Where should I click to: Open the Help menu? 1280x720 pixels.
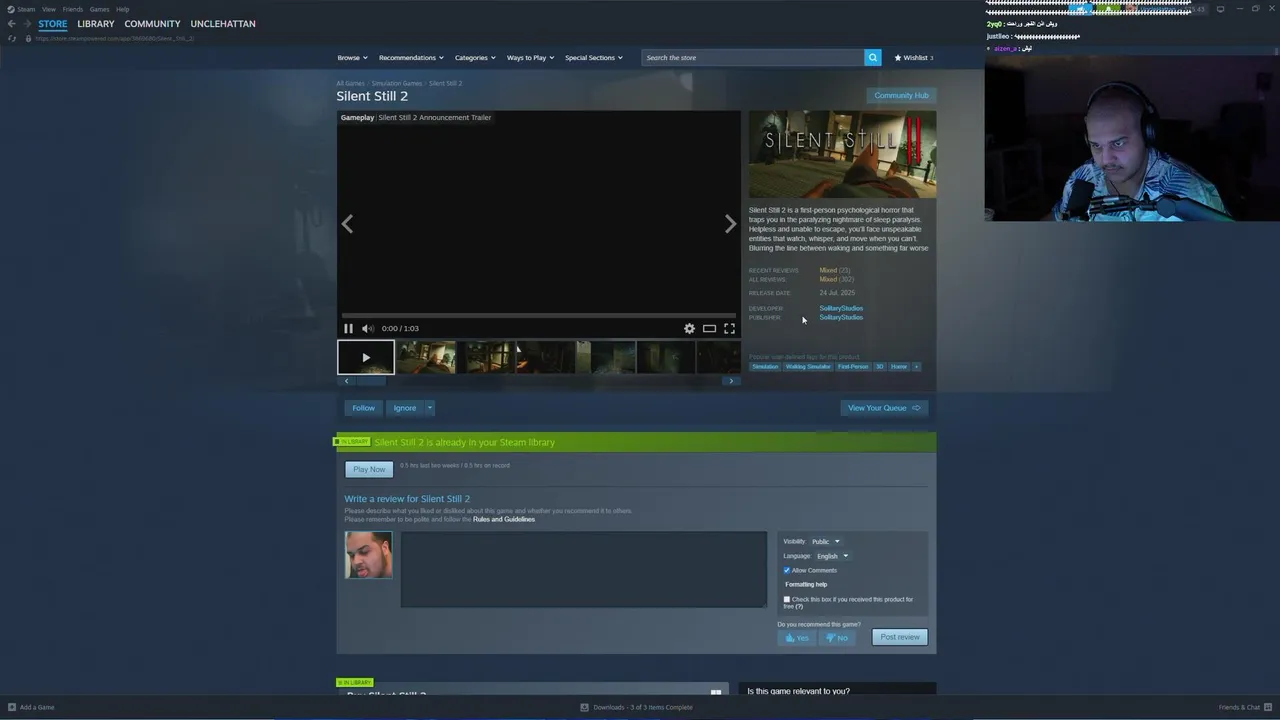coord(122,9)
